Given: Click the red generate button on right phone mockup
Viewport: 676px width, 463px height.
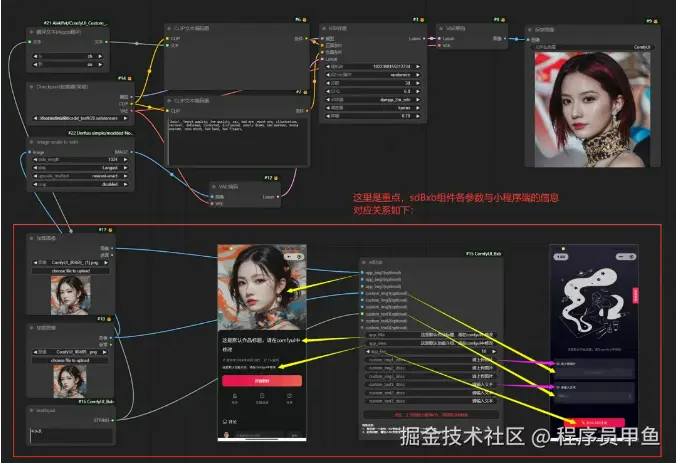Looking at the screenshot, I should coord(594,422).
